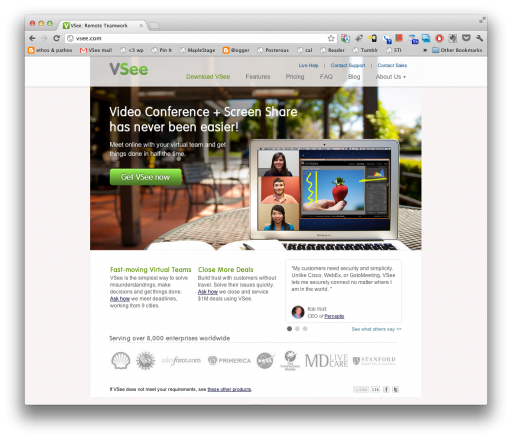Click the Shell logo
Image resolution: width=512 pixels, height=439 pixels.
120,360
